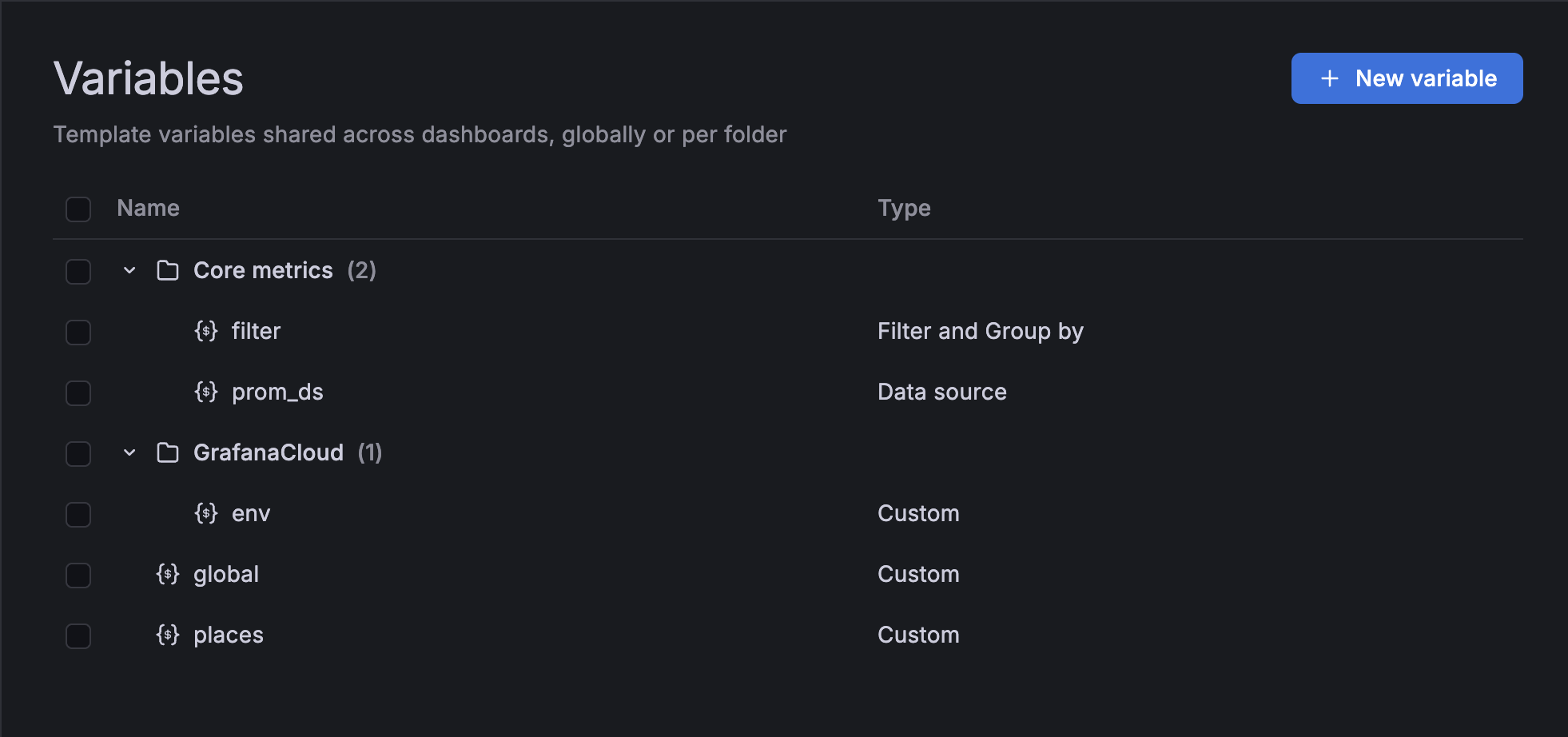Click the plus icon in New variable

tap(1330, 78)
